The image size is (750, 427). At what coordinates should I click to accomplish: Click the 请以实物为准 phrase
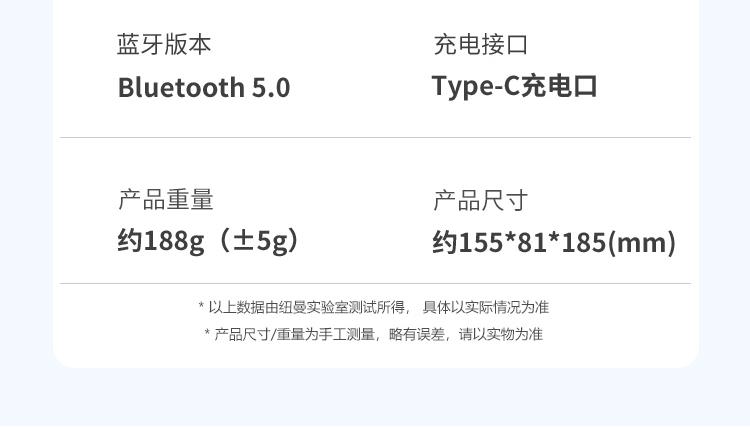pos(501,334)
